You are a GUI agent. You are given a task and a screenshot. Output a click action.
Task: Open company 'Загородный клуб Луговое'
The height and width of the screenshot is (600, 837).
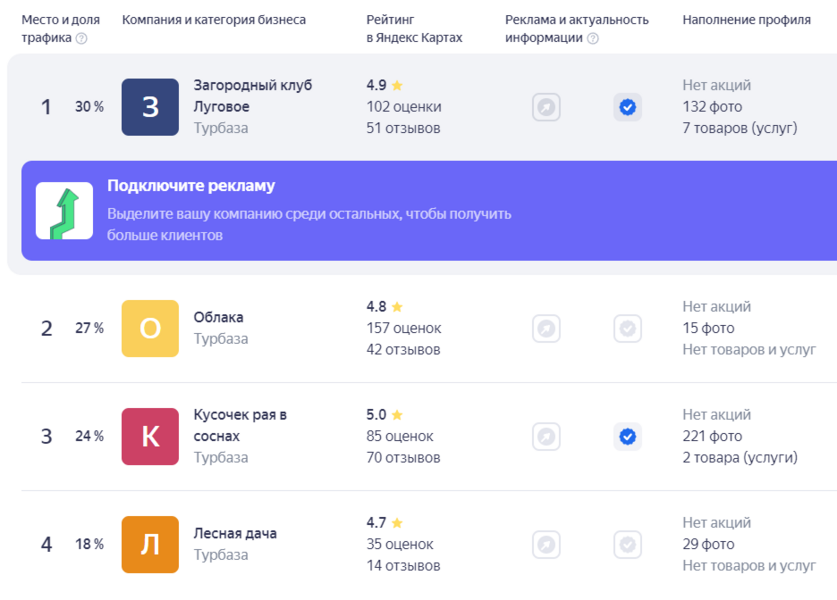click(252, 96)
